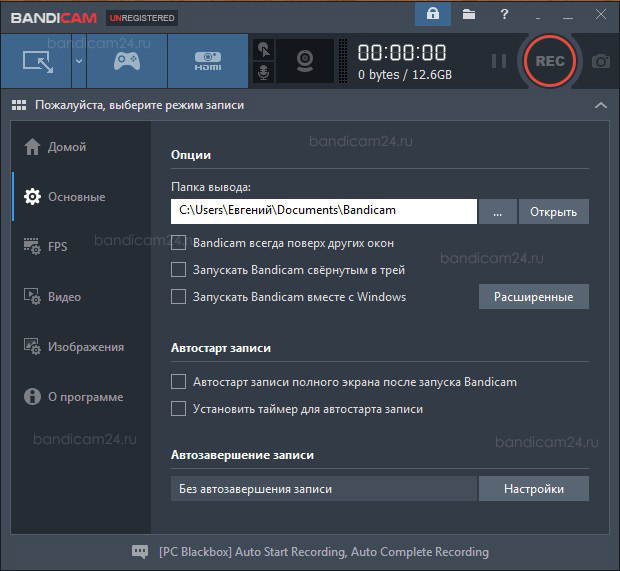
Task: Click the 0 bytes / 12.6GB storage text
Action: [x=405, y=74]
